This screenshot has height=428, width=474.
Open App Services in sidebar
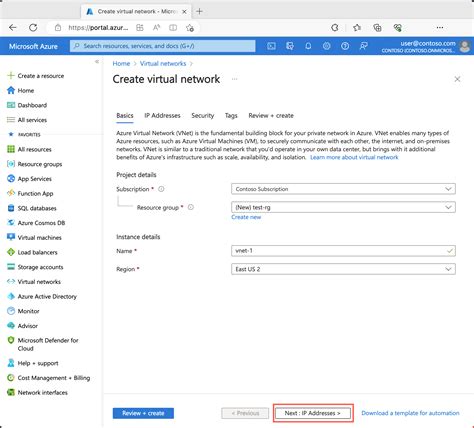tap(29, 179)
